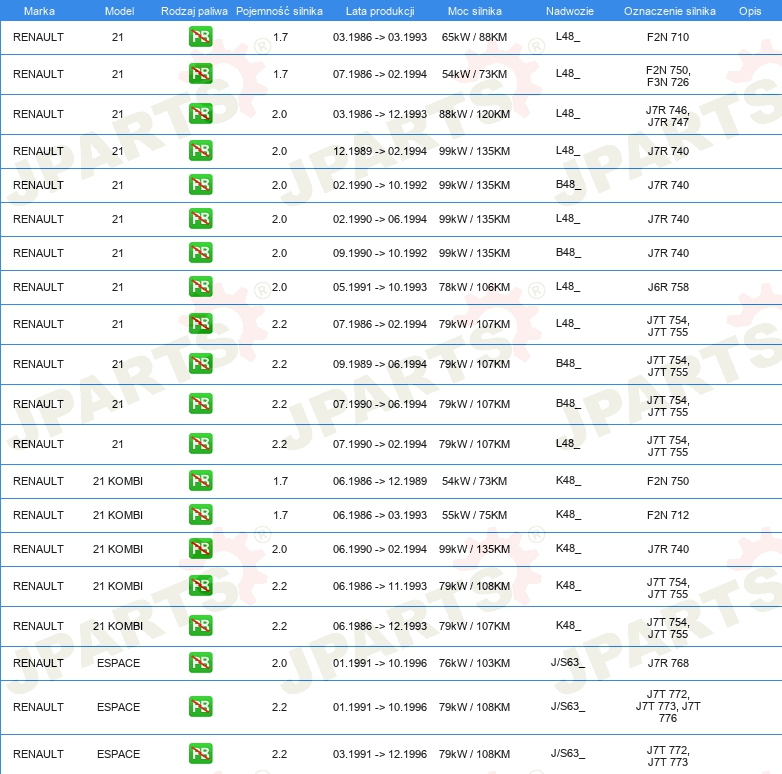This screenshot has height=774, width=782.
Task: Select the engine codes J7T 772, J7T 773, J7T 776
Action: [668, 706]
